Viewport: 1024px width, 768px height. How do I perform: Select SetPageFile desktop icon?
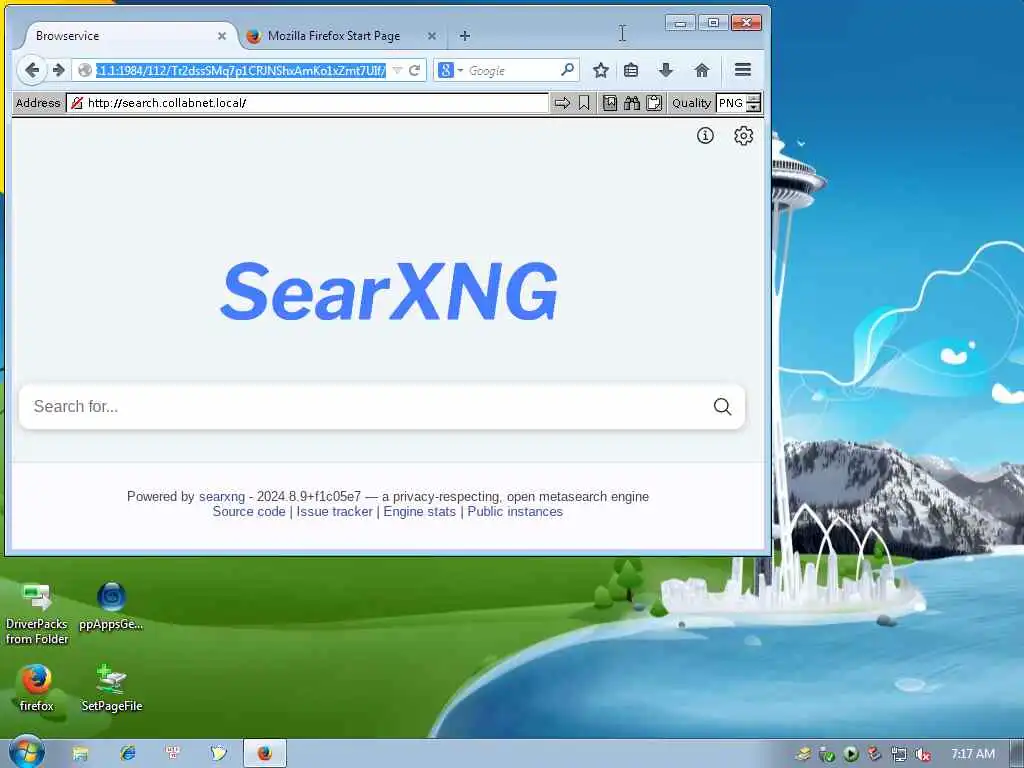click(x=112, y=688)
